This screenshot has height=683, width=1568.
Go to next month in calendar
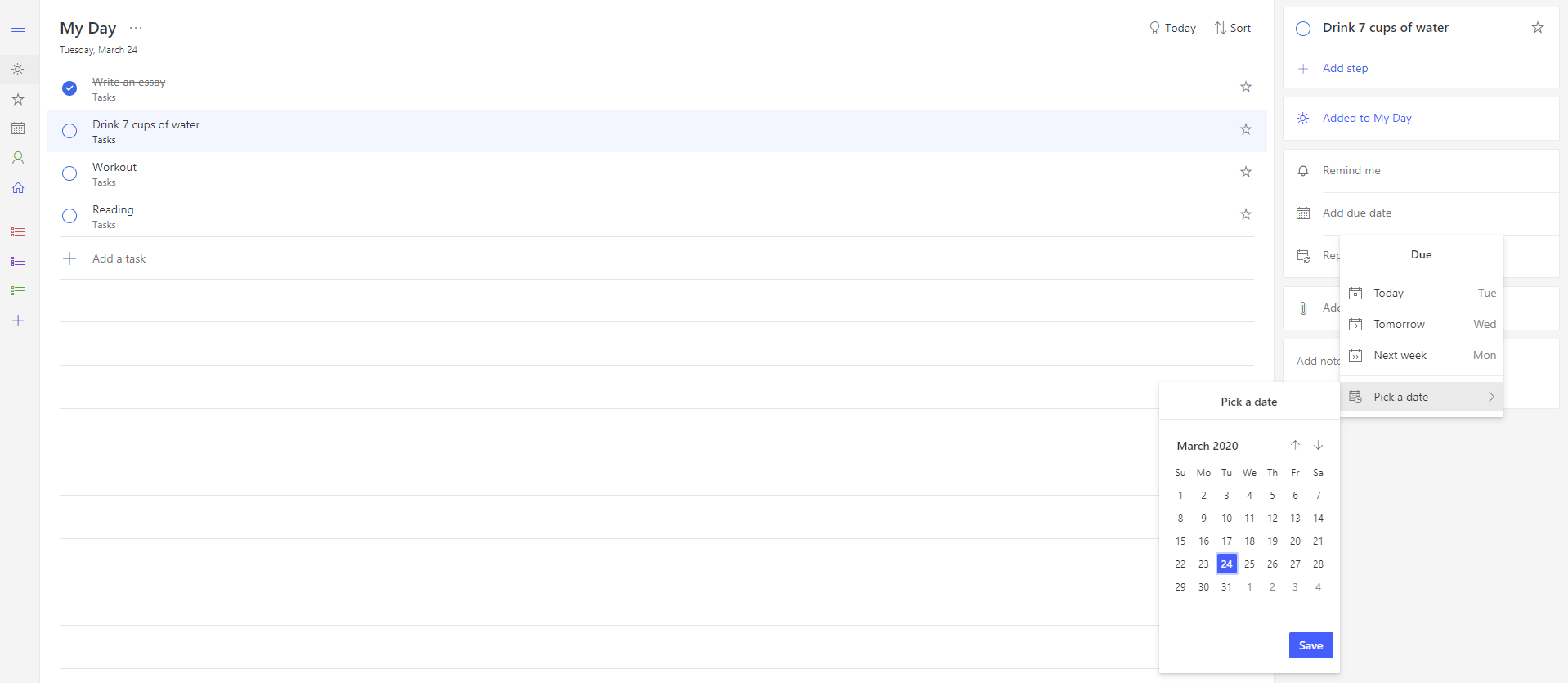(1318, 446)
